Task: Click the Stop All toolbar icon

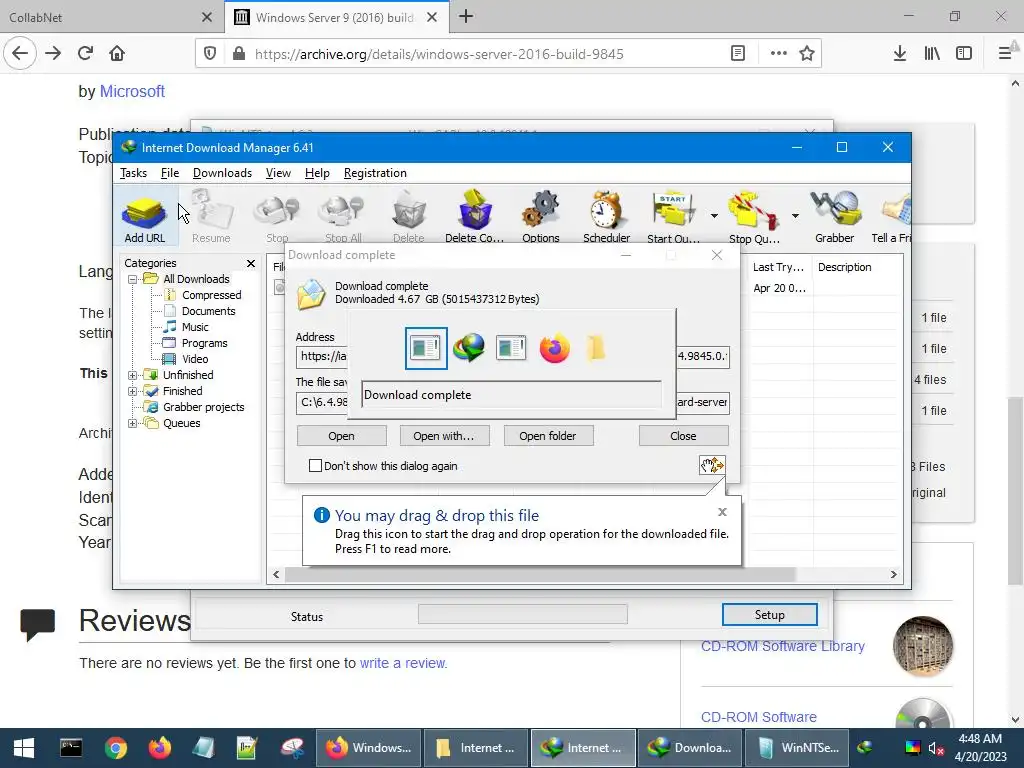Action: pos(344,219)
